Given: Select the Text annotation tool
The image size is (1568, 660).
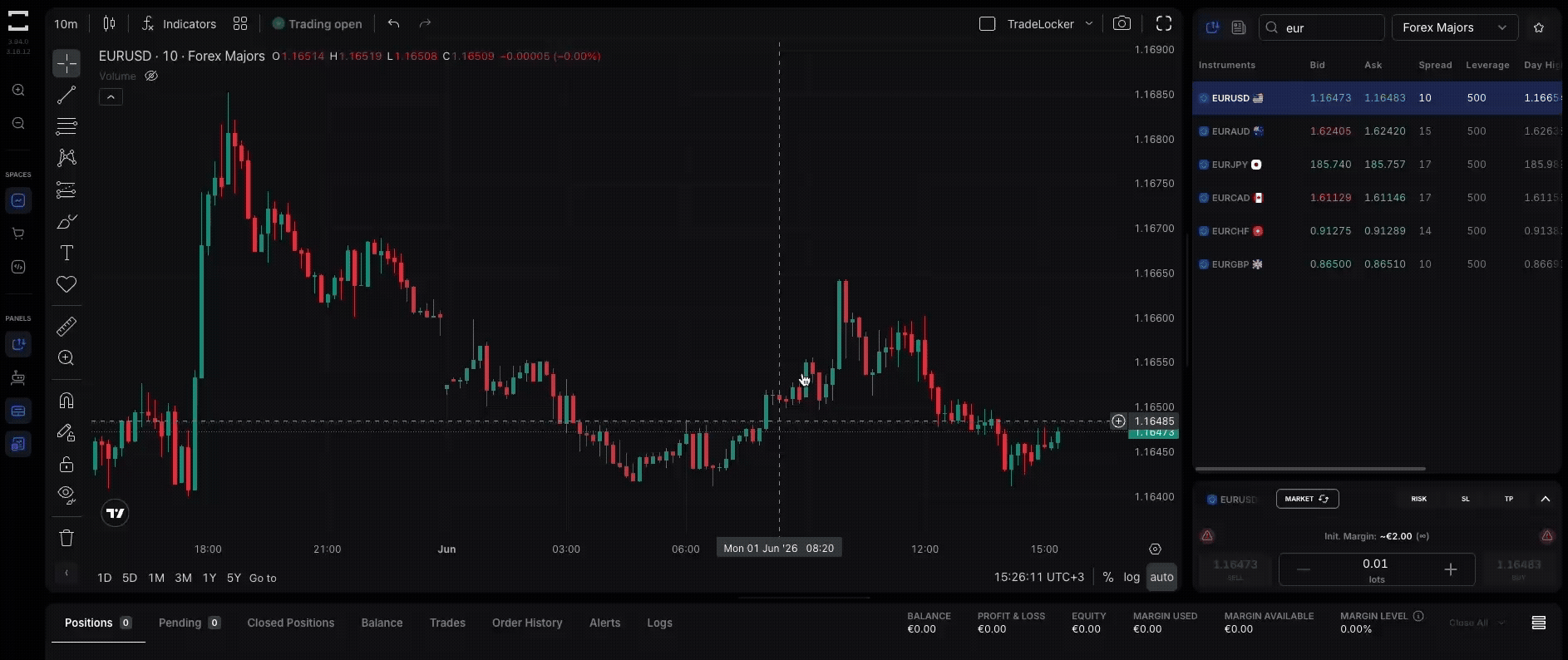Looking at the screenshot, I should point(67,253).
